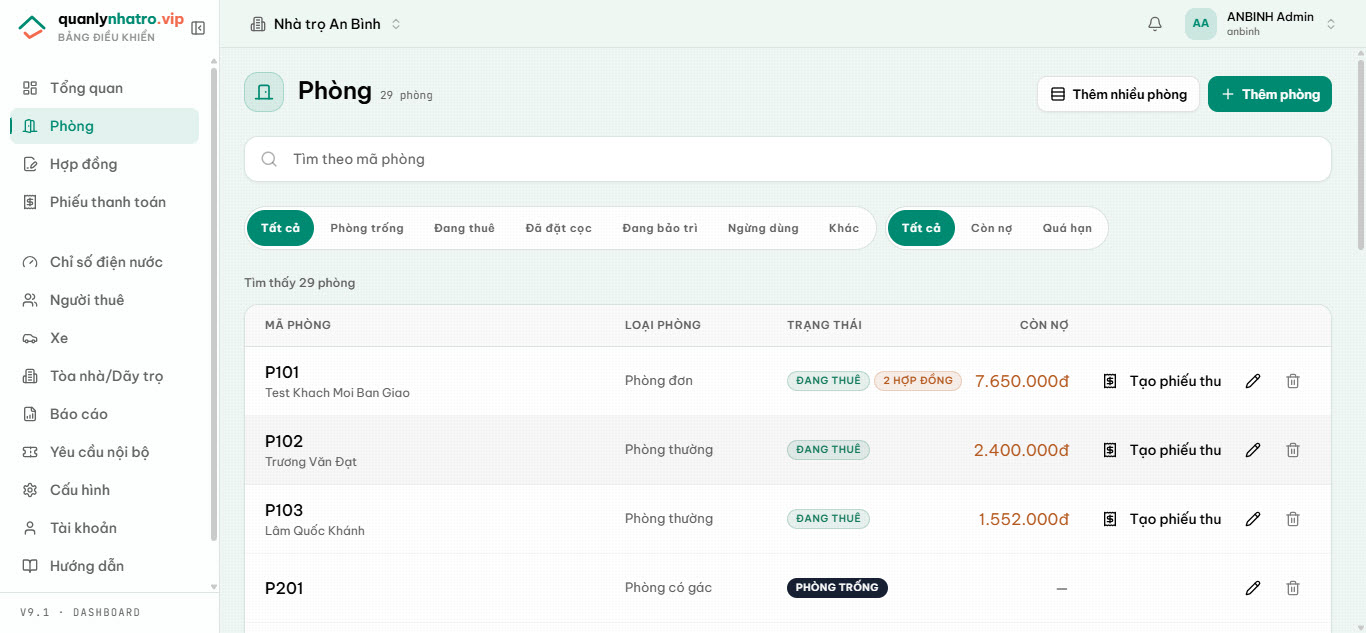The image size is (1366, 633).
Task: Edit room P101 pencil icon
Action: [1253, 381]
